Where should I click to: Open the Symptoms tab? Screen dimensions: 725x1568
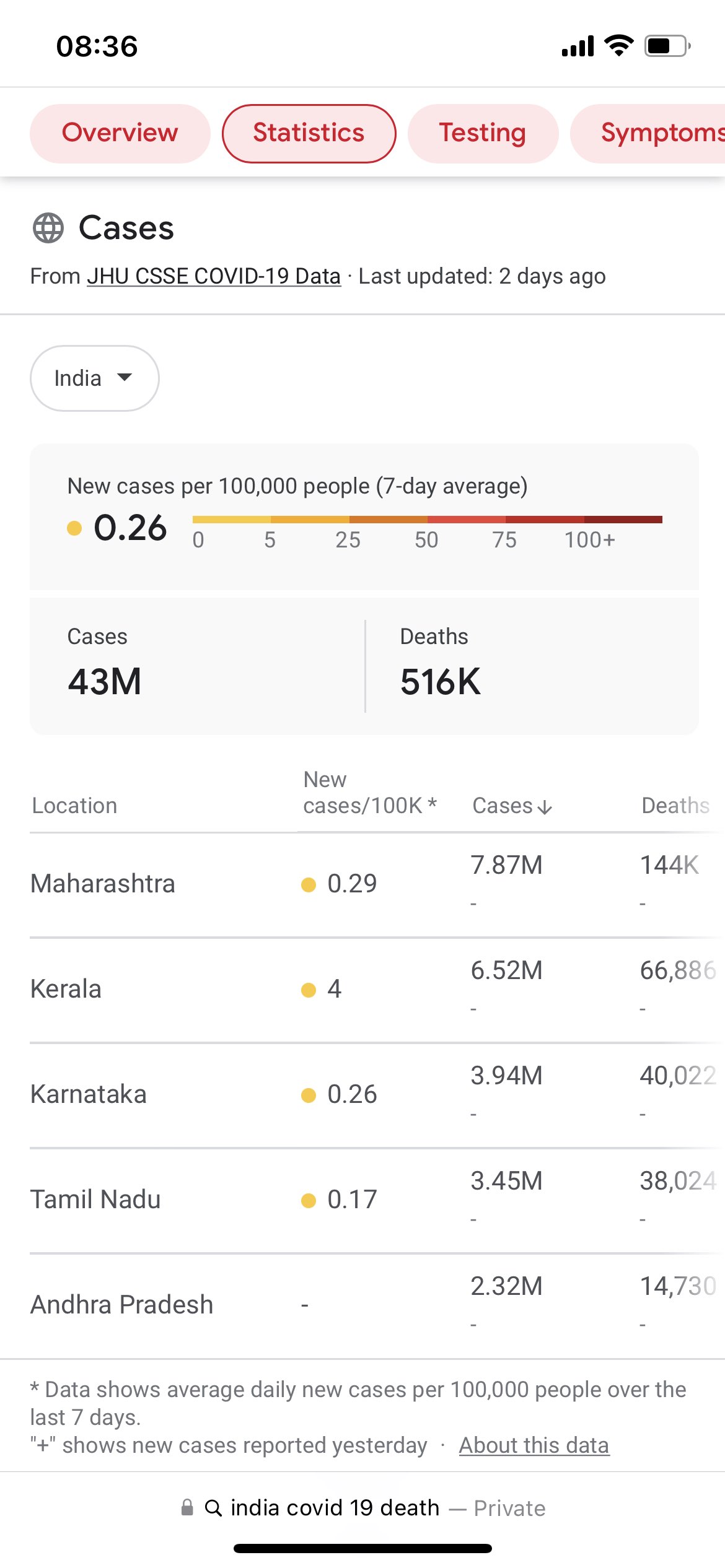tap(657, 133)
